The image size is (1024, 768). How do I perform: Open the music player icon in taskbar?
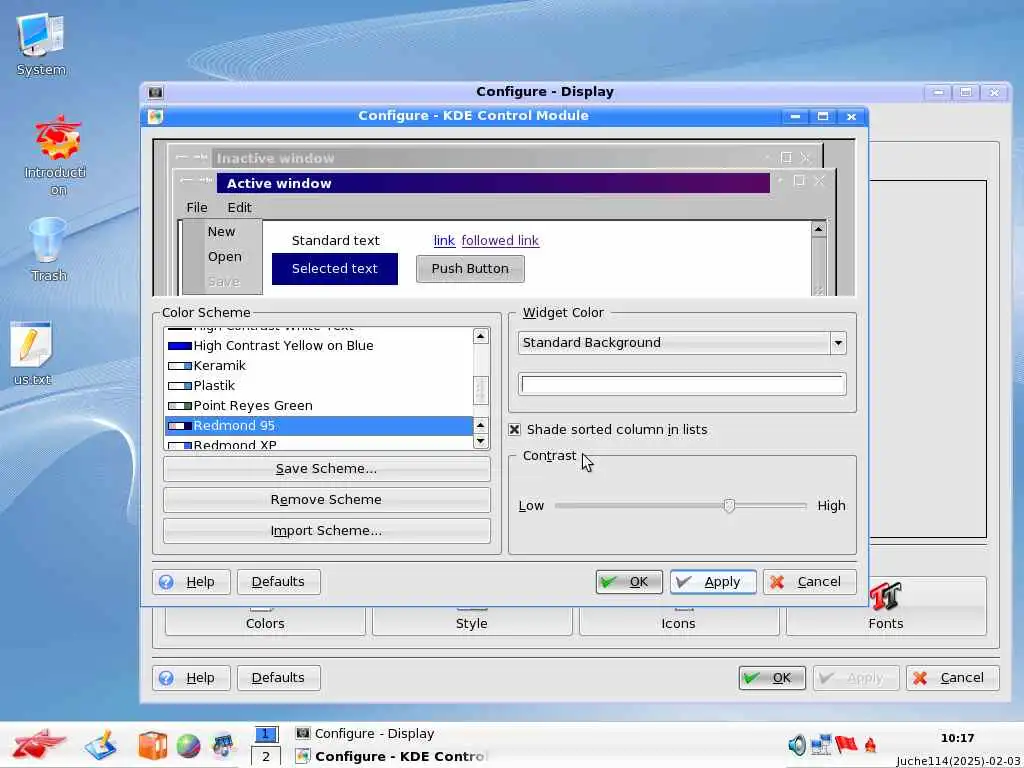[223, 745]
